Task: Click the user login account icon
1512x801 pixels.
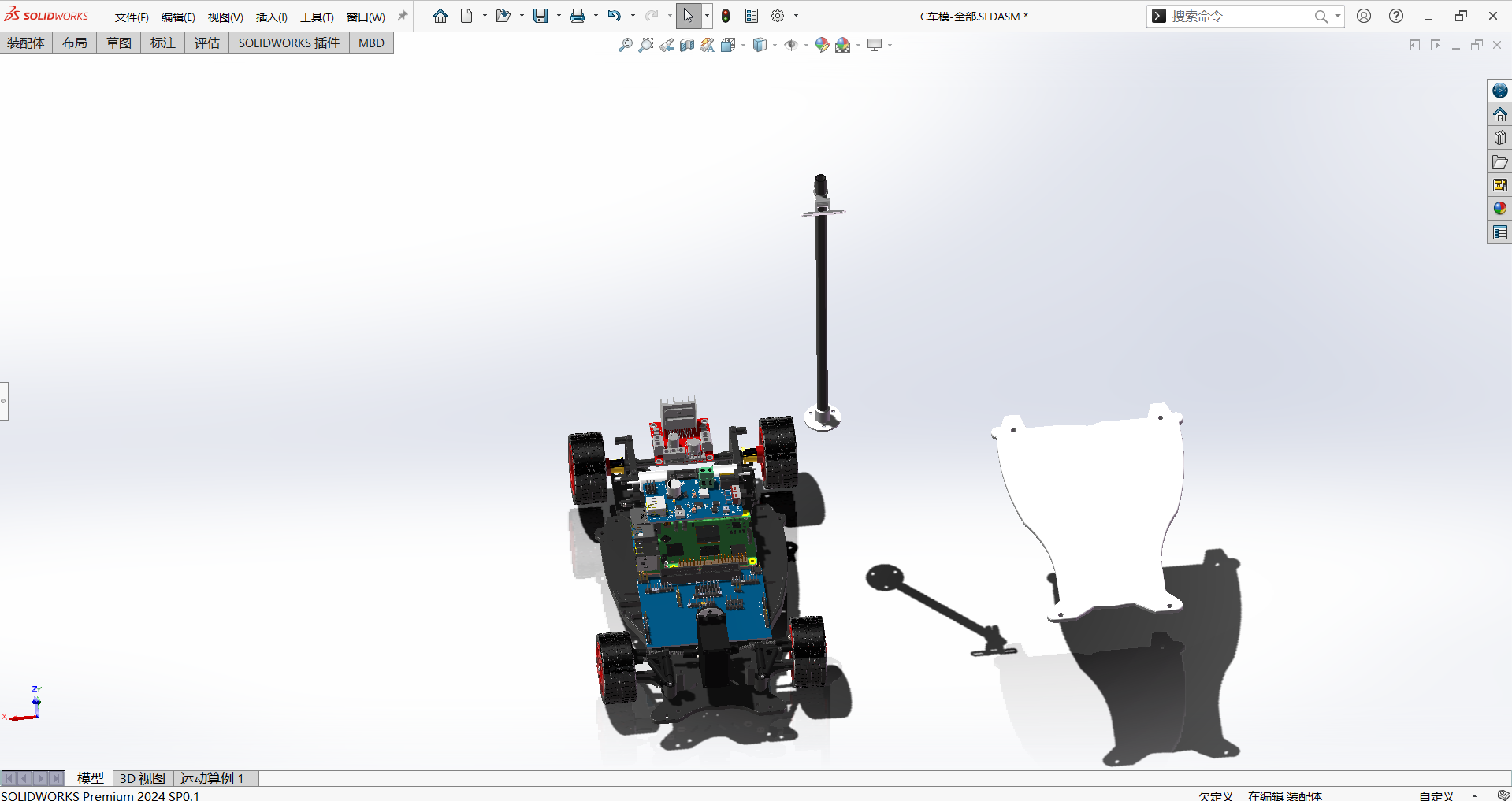Action: click(1364, 16)
